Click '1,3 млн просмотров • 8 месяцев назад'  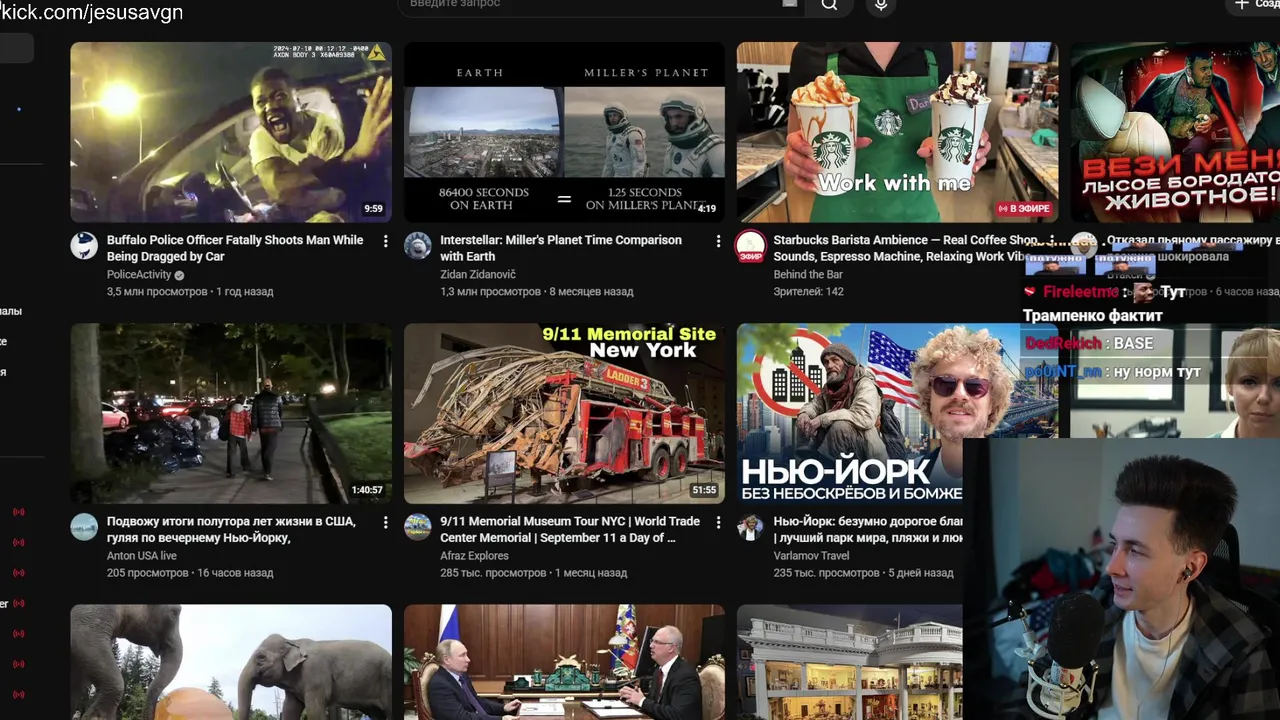tap(537, 292)
